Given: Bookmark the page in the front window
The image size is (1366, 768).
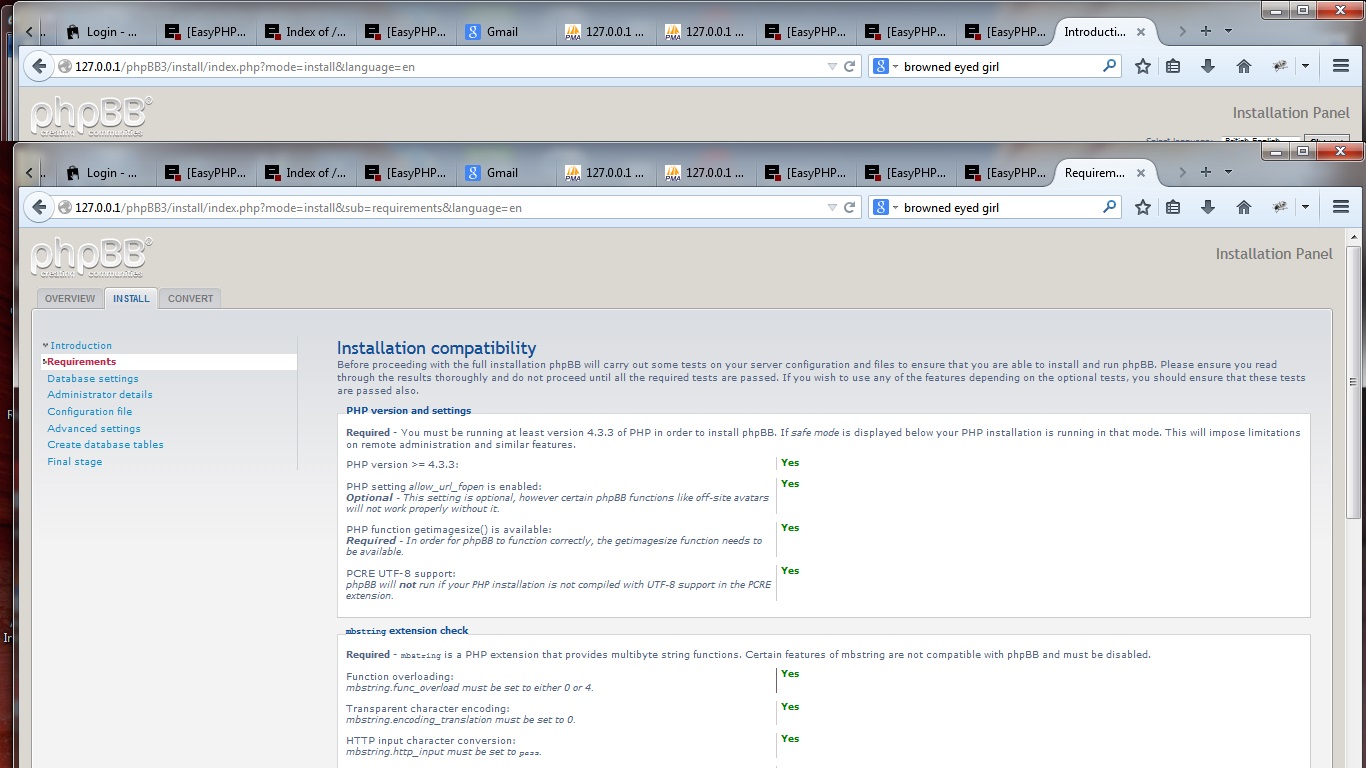Looking at the screenshot, I should click(x=1143, y=207).
